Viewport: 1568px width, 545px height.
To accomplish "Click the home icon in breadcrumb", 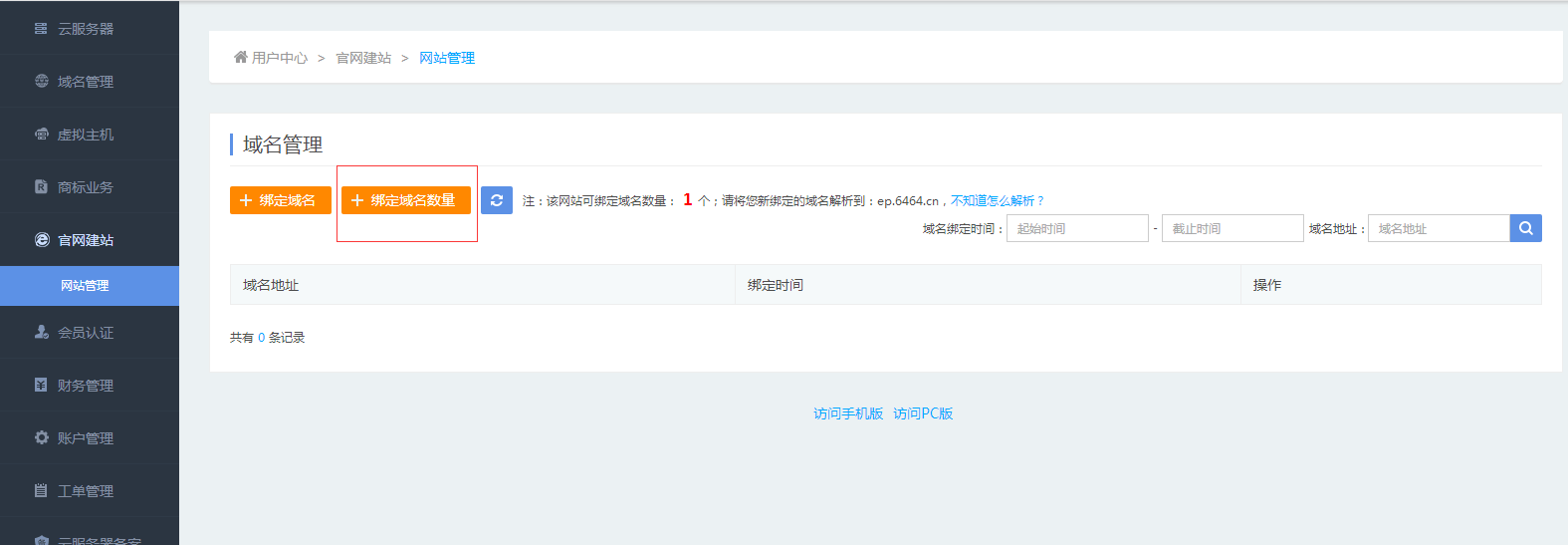I will pos(240,57).
